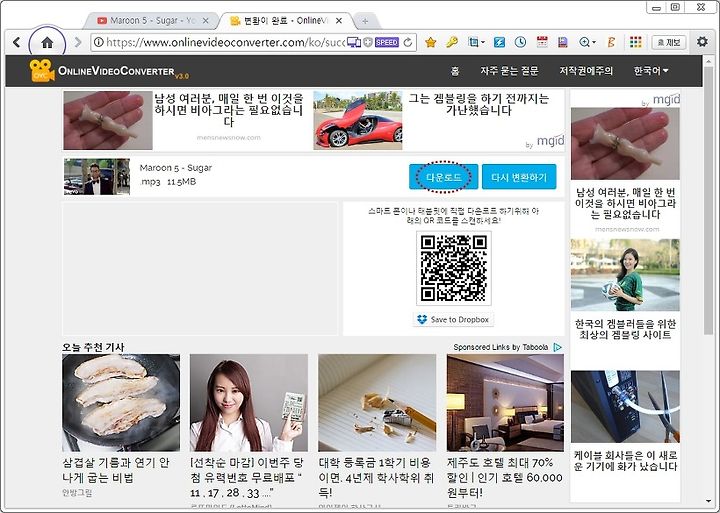Click the page vertical scrollbar

pos(708,202)
